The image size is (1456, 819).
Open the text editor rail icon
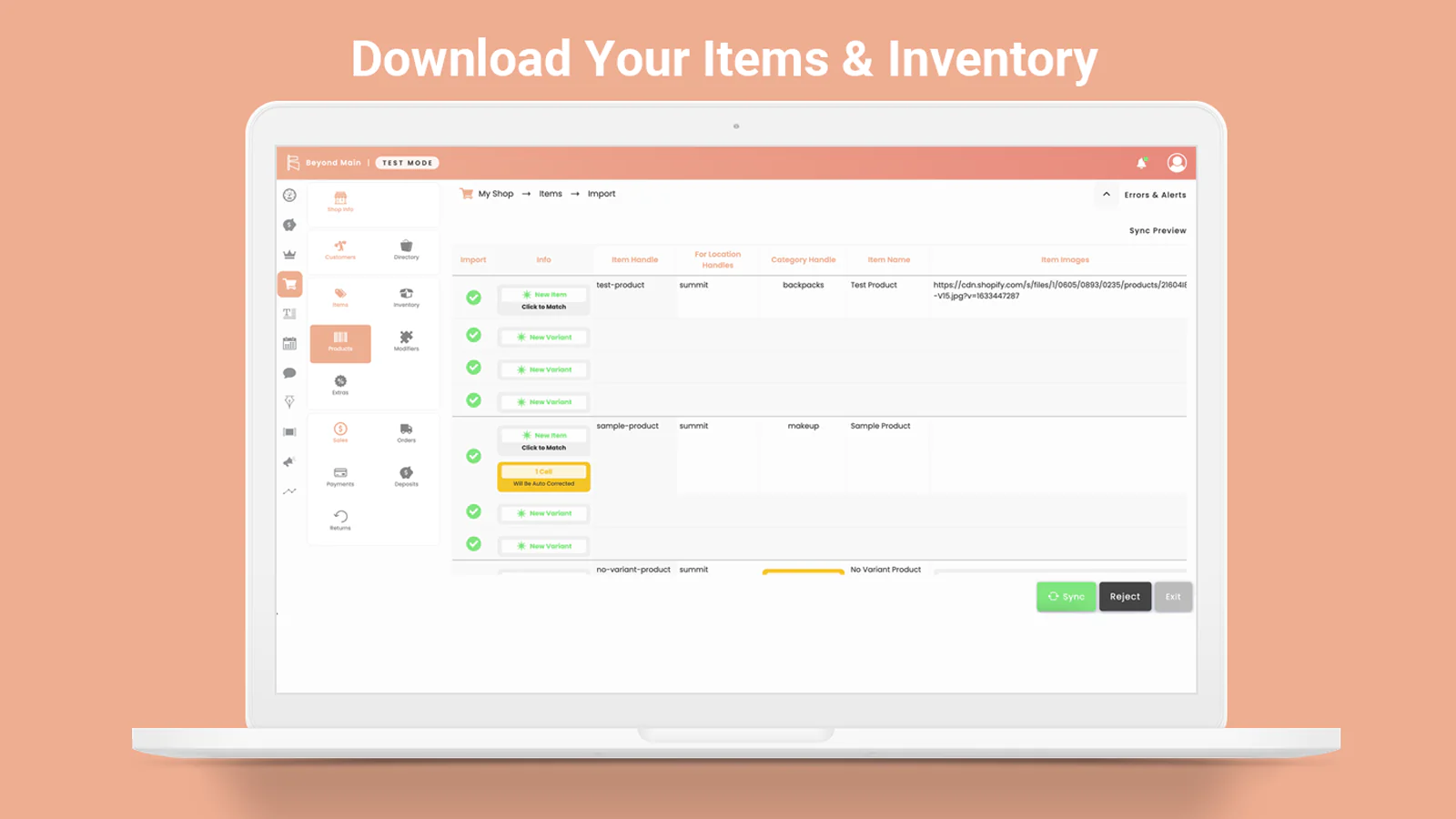[289, 314]
